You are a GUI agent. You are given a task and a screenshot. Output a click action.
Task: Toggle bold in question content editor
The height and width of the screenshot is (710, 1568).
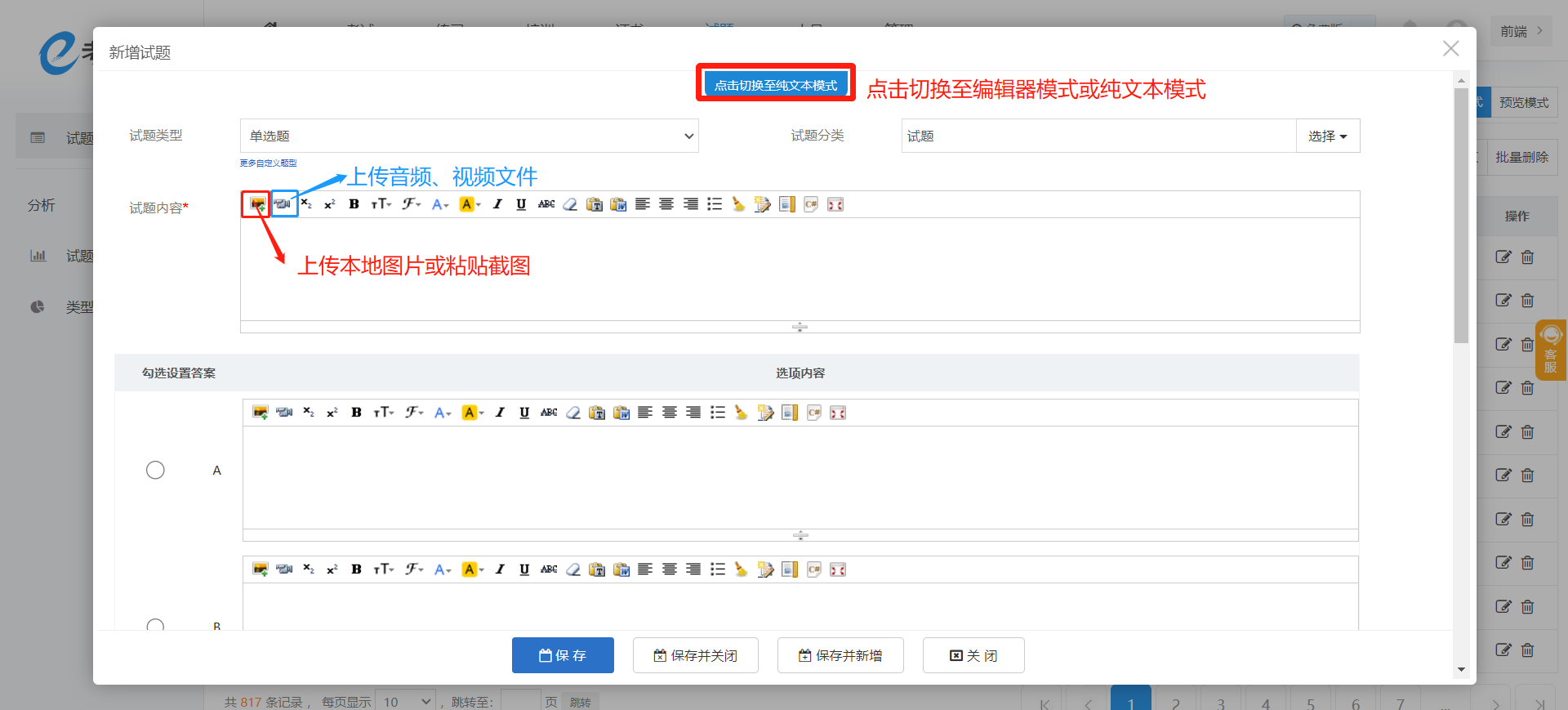[x=354, y=204]
